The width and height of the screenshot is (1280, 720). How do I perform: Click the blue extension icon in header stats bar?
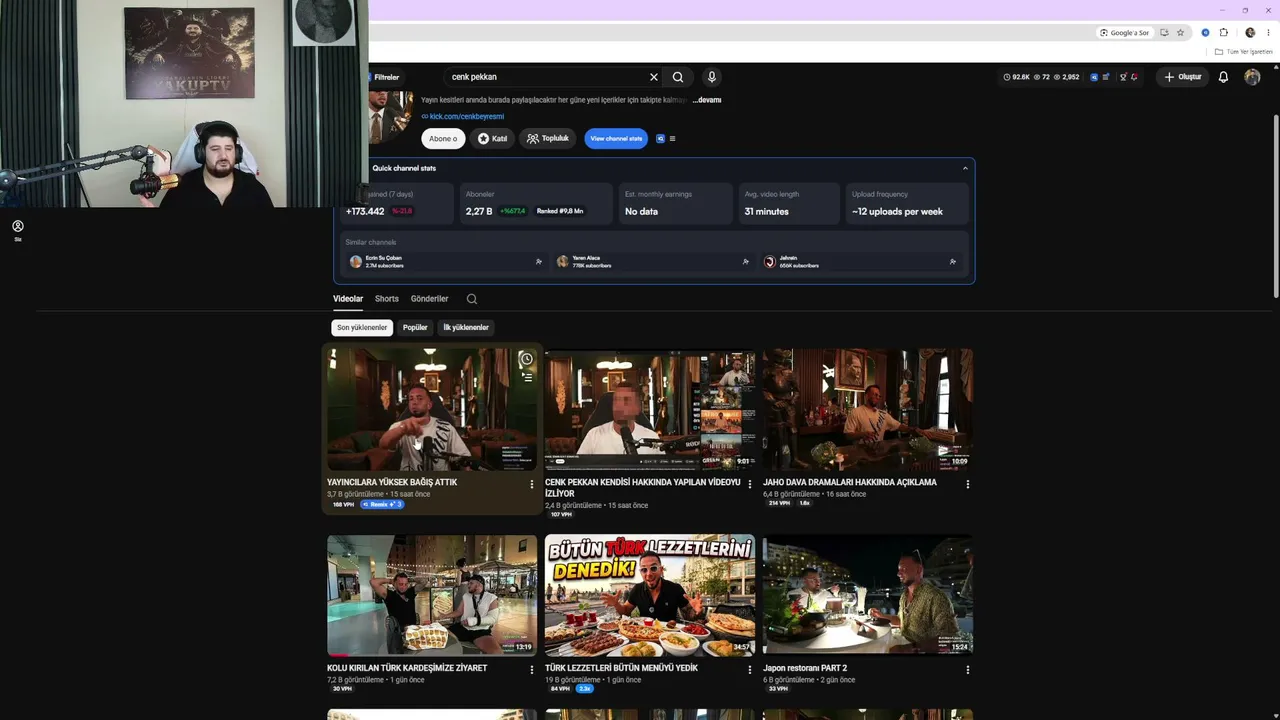pos(1094,77)
